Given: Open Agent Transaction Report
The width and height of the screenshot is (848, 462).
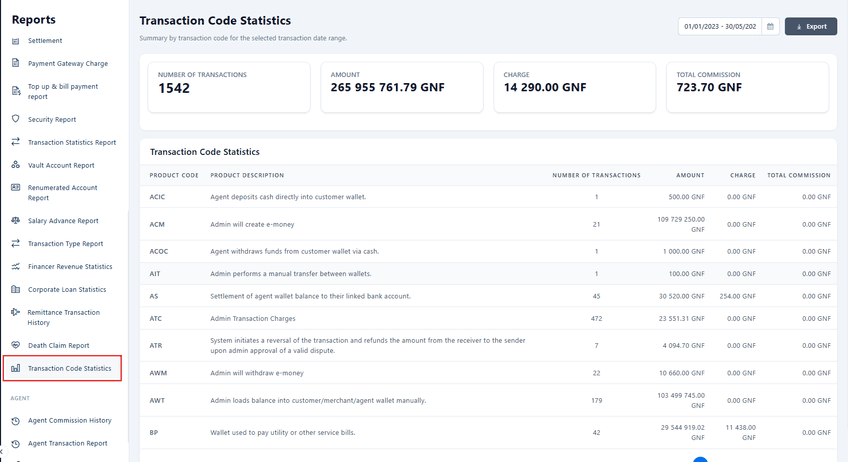Looking at the screenshot, I should (x=68, y=443).
